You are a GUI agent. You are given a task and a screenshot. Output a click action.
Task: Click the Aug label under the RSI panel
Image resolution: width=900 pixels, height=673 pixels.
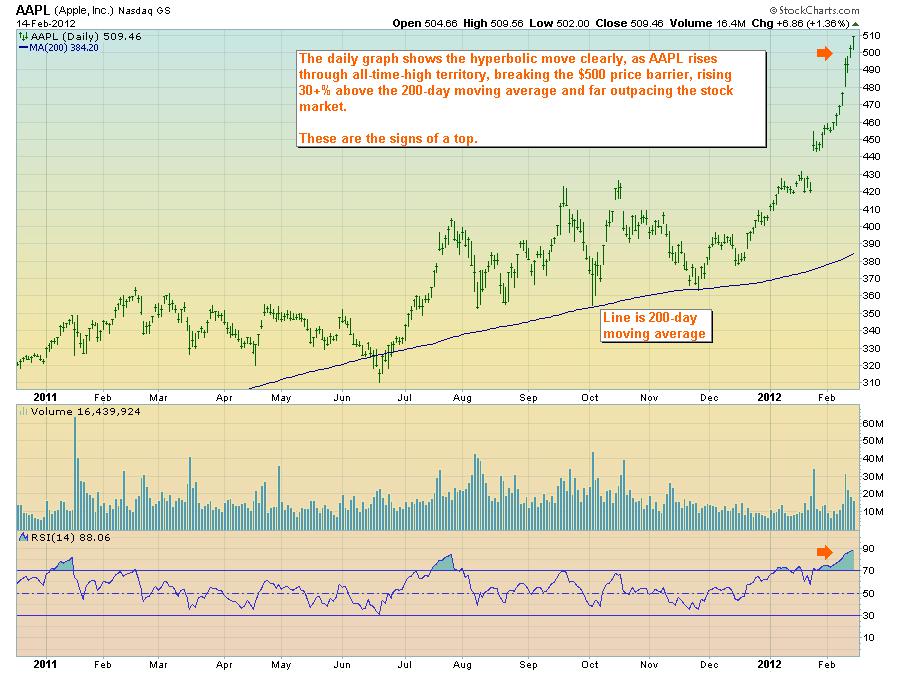(462, 665)
